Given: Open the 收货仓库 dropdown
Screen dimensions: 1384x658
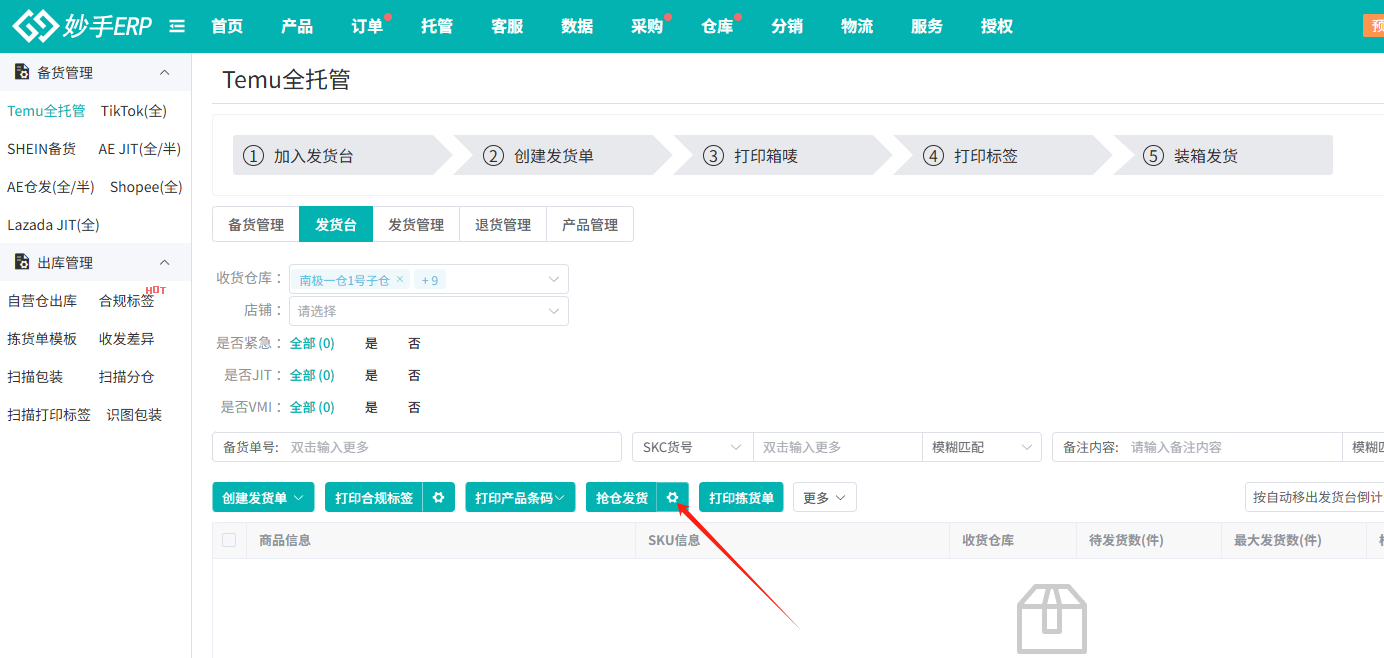Looking at the screenshot, I should [429, 279].
